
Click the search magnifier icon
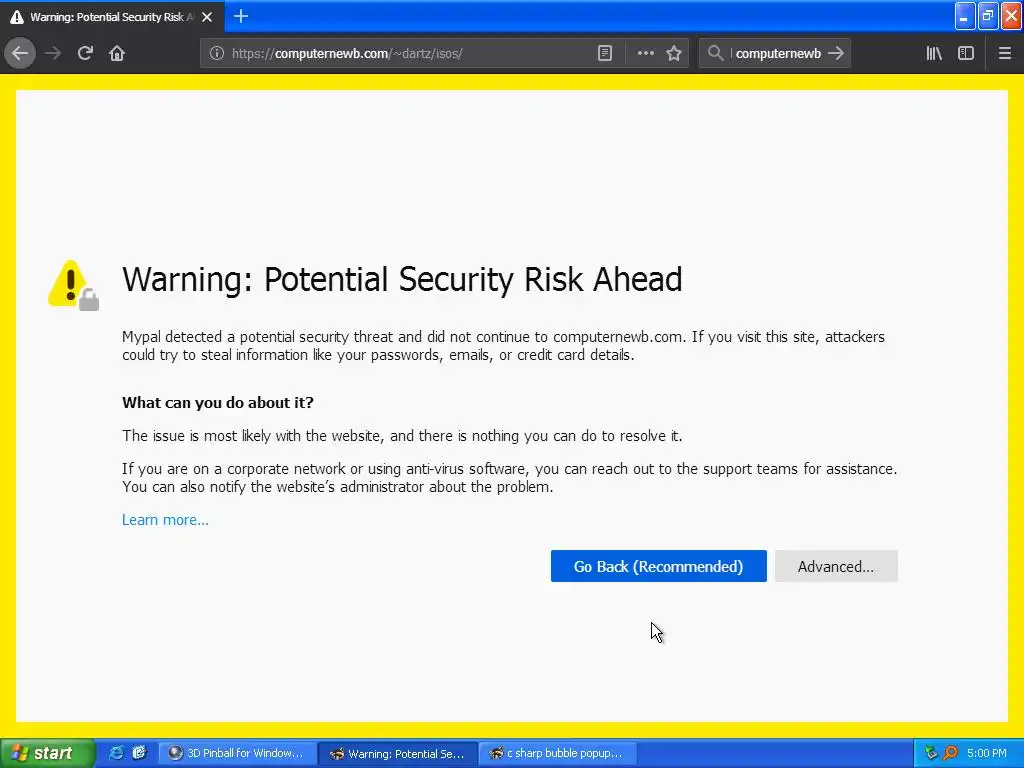716,54
